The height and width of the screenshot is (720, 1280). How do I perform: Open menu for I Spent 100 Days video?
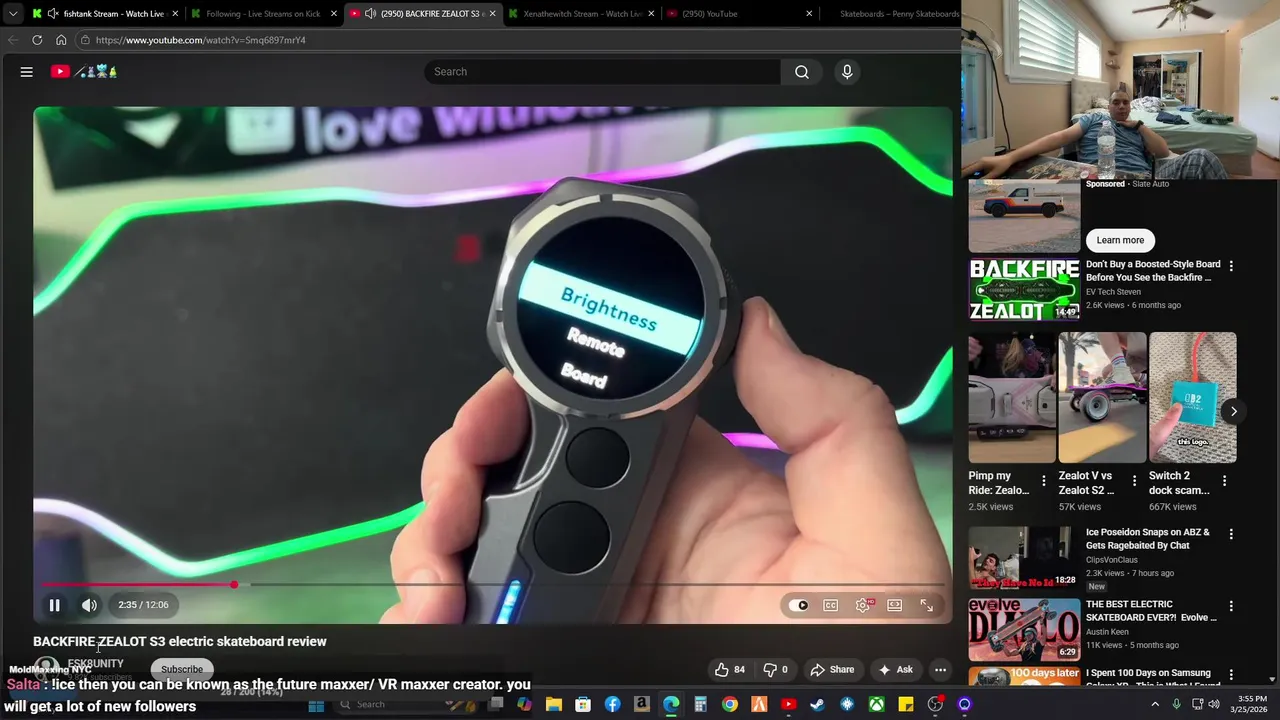pyautogui.click(x=1231, y=675)
